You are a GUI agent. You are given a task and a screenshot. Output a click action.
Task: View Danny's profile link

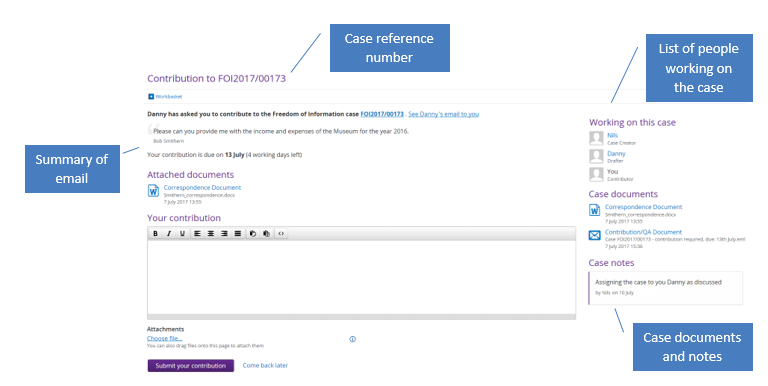pyautogui.click(x=616, y=154)
